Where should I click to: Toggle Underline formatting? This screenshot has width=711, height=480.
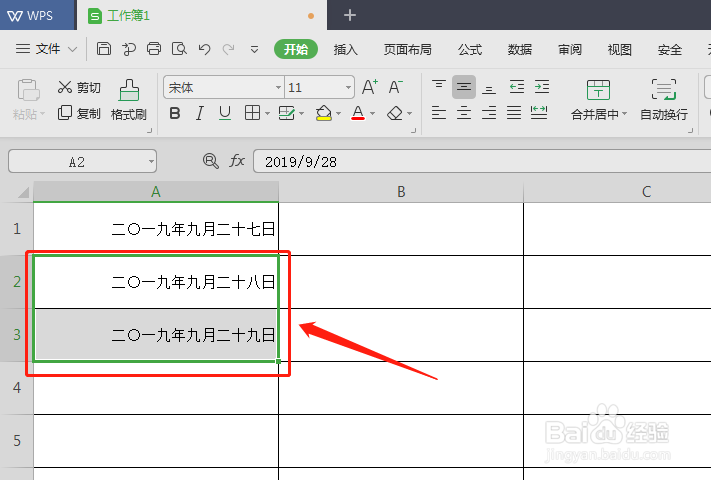(x=225, y=113)
